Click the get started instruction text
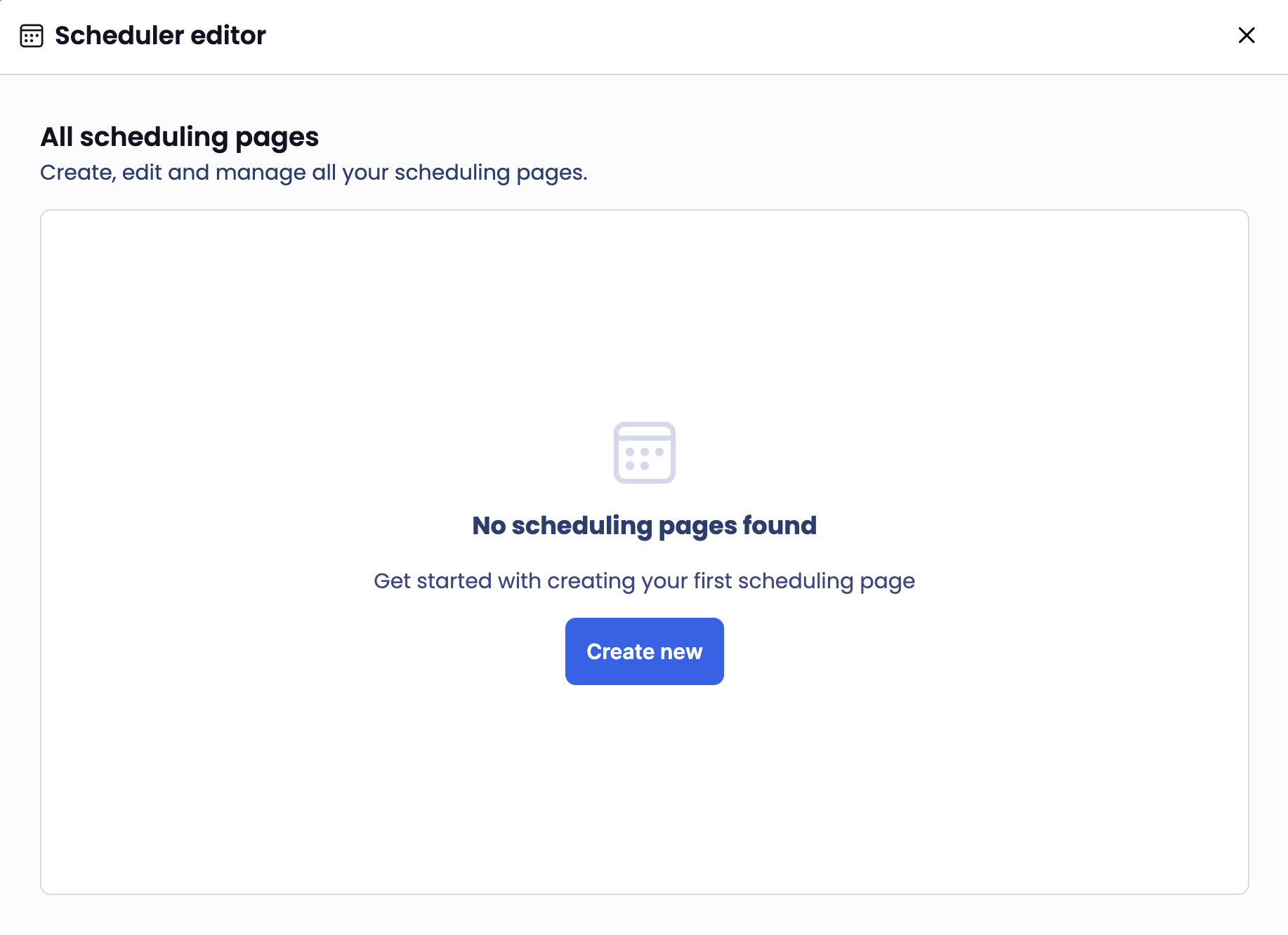The image size is (1288, 935). point(644,581)
